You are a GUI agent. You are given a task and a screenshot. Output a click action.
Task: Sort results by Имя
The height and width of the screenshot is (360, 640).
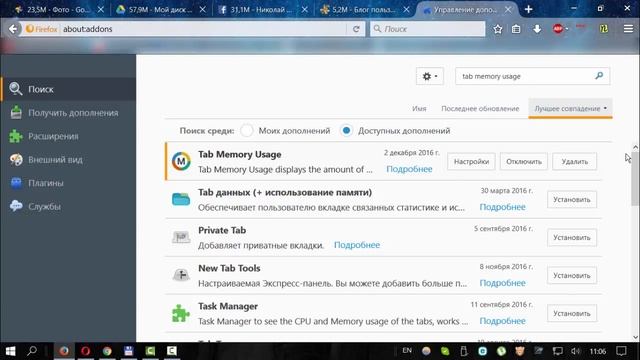pos(419,109)
